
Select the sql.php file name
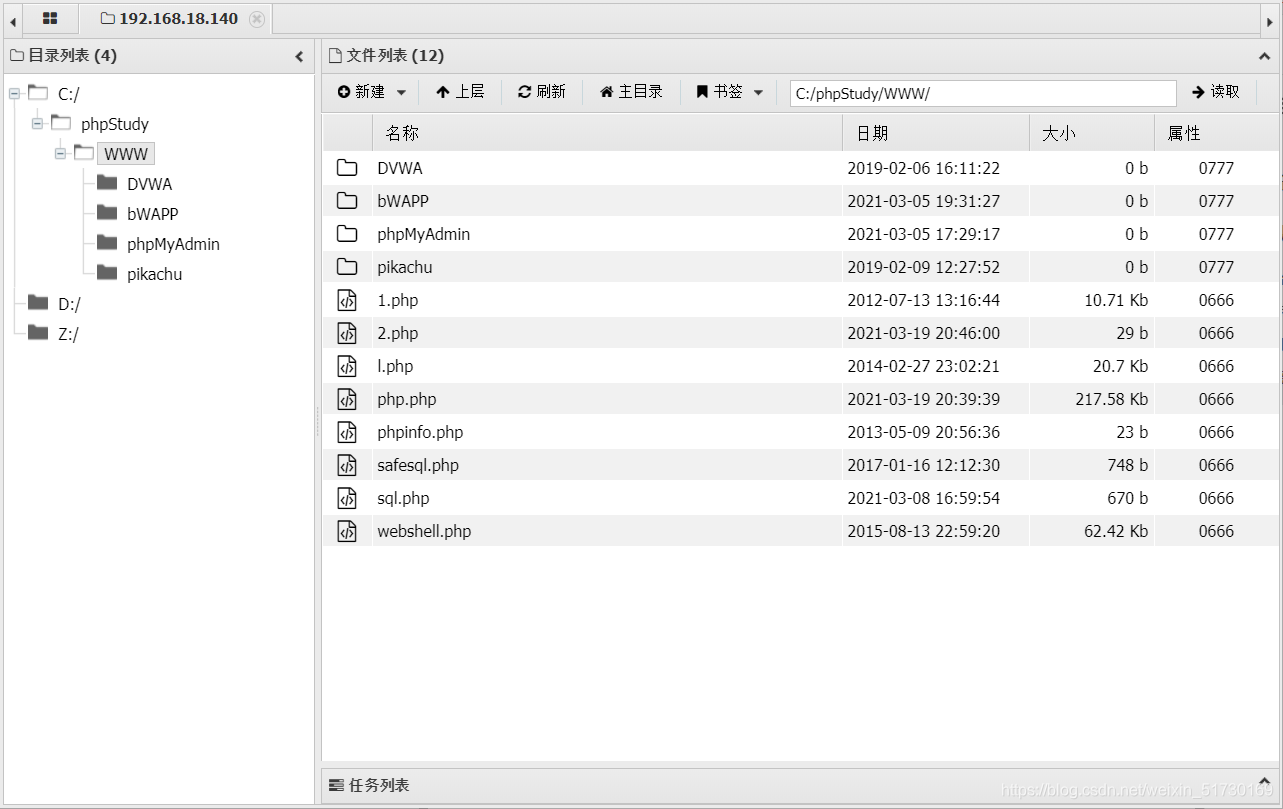[x=403, y=498]
